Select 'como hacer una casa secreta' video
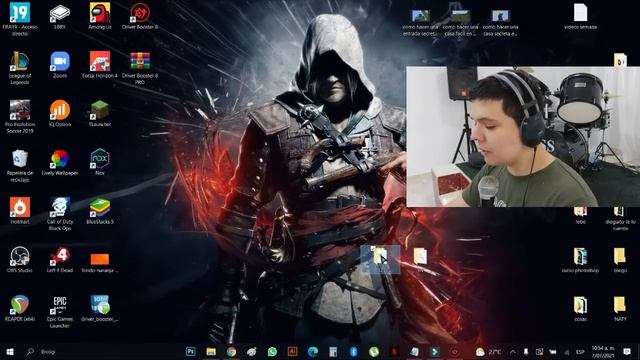The width and height of the screenshot is (640, 360). click(x=500, y=23)
